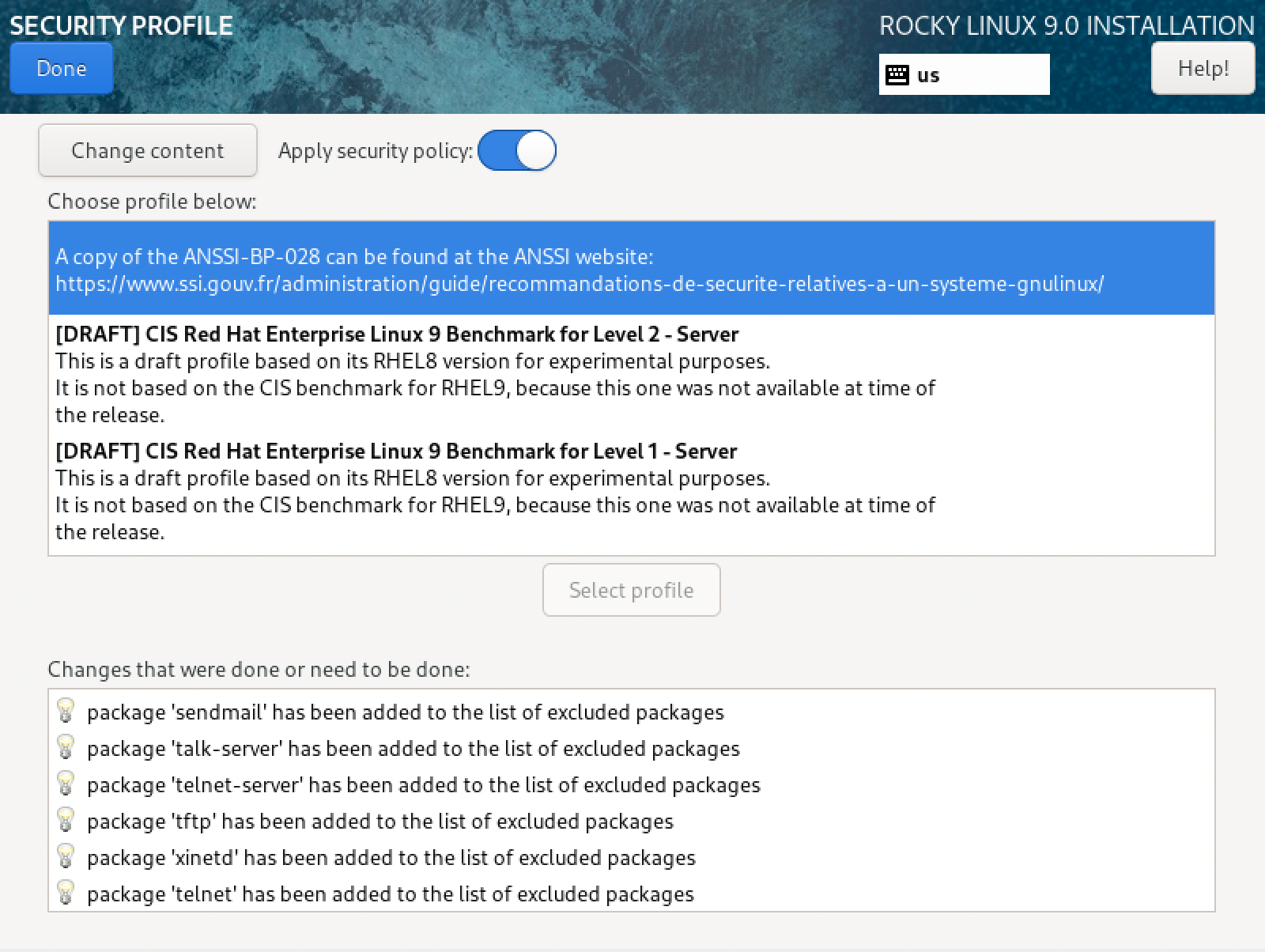Click the ROCKY LINUX 9.0 INSTALLATION title
This screenshot has height=952, width=1265.
coord(1067,25)
